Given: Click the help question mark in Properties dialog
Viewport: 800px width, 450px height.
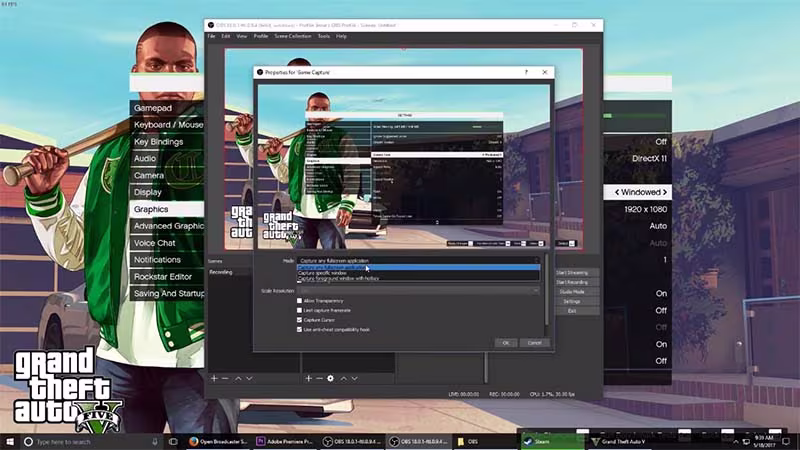Looking at the screenshot, I should click(526, 72).
